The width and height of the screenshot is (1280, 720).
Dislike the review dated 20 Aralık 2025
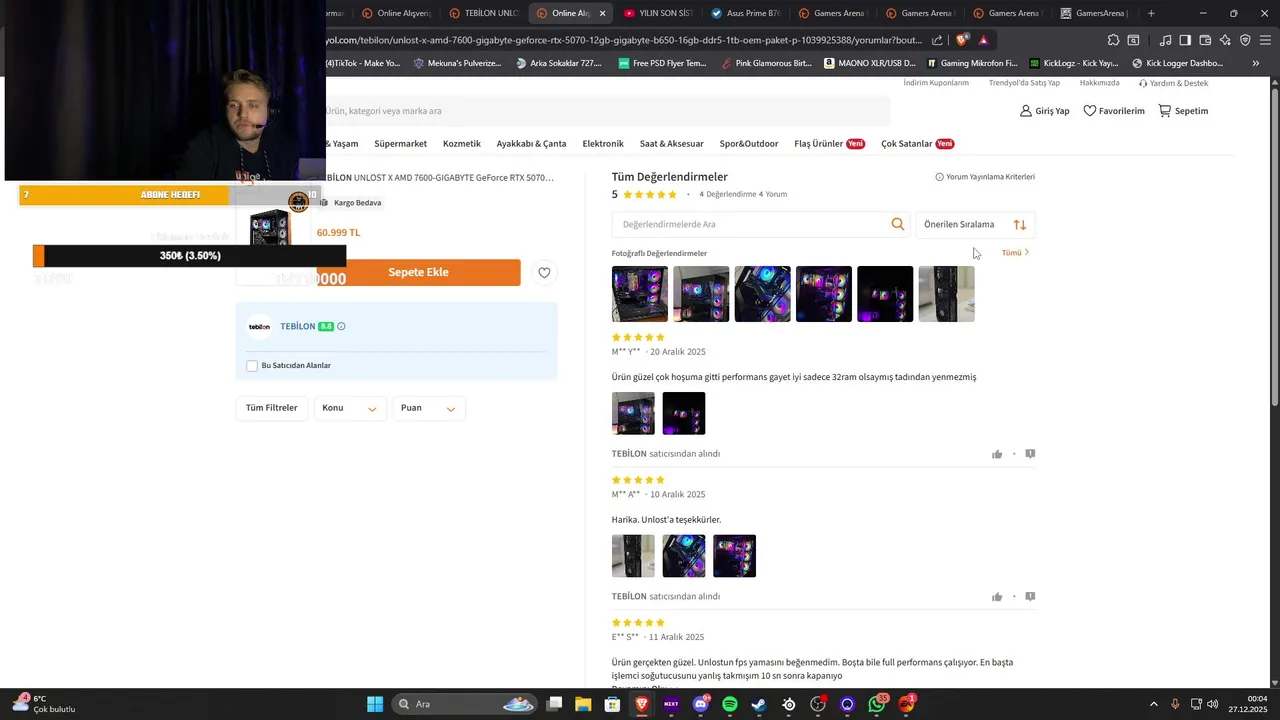click(x=1030, y=454)
